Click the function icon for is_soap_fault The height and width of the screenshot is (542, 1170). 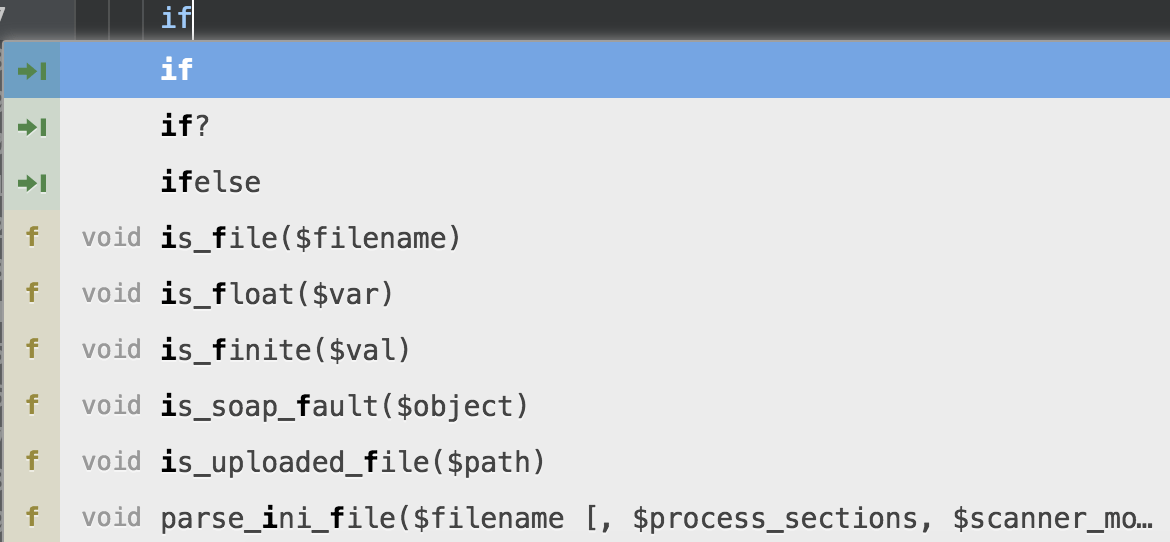click(31, 405)
